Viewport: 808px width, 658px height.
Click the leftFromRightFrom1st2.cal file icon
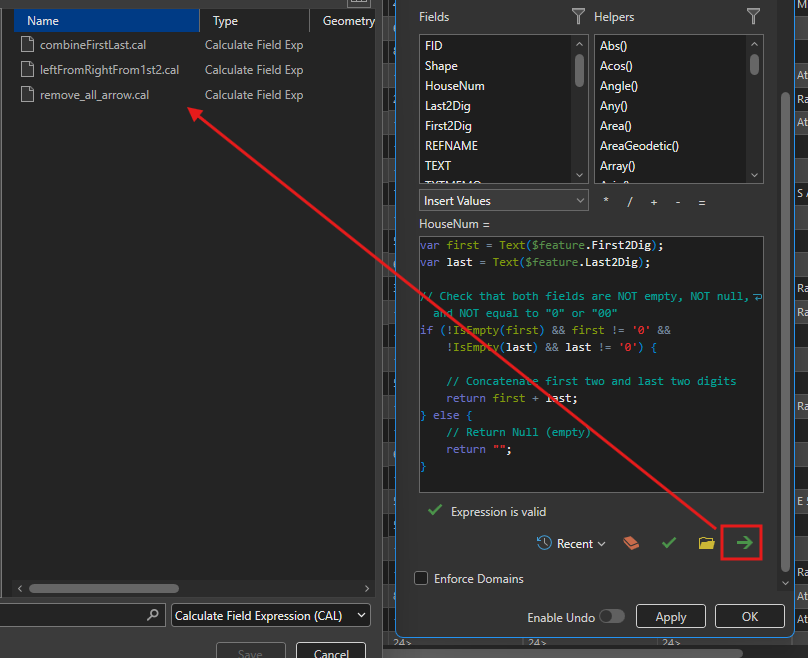coord(27,69)
